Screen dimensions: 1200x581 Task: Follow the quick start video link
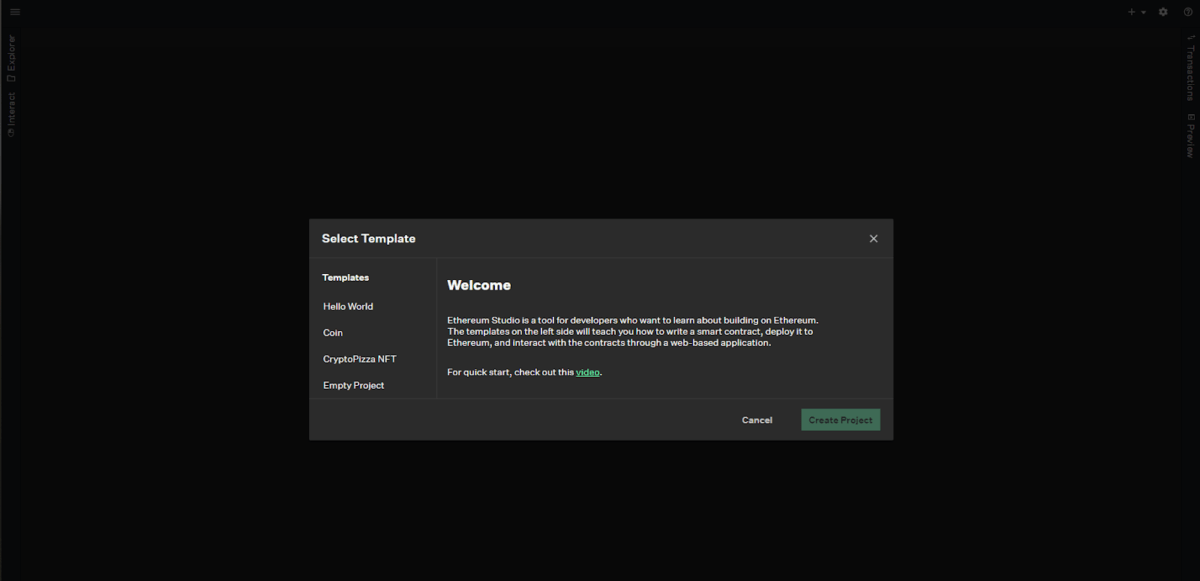587,372
